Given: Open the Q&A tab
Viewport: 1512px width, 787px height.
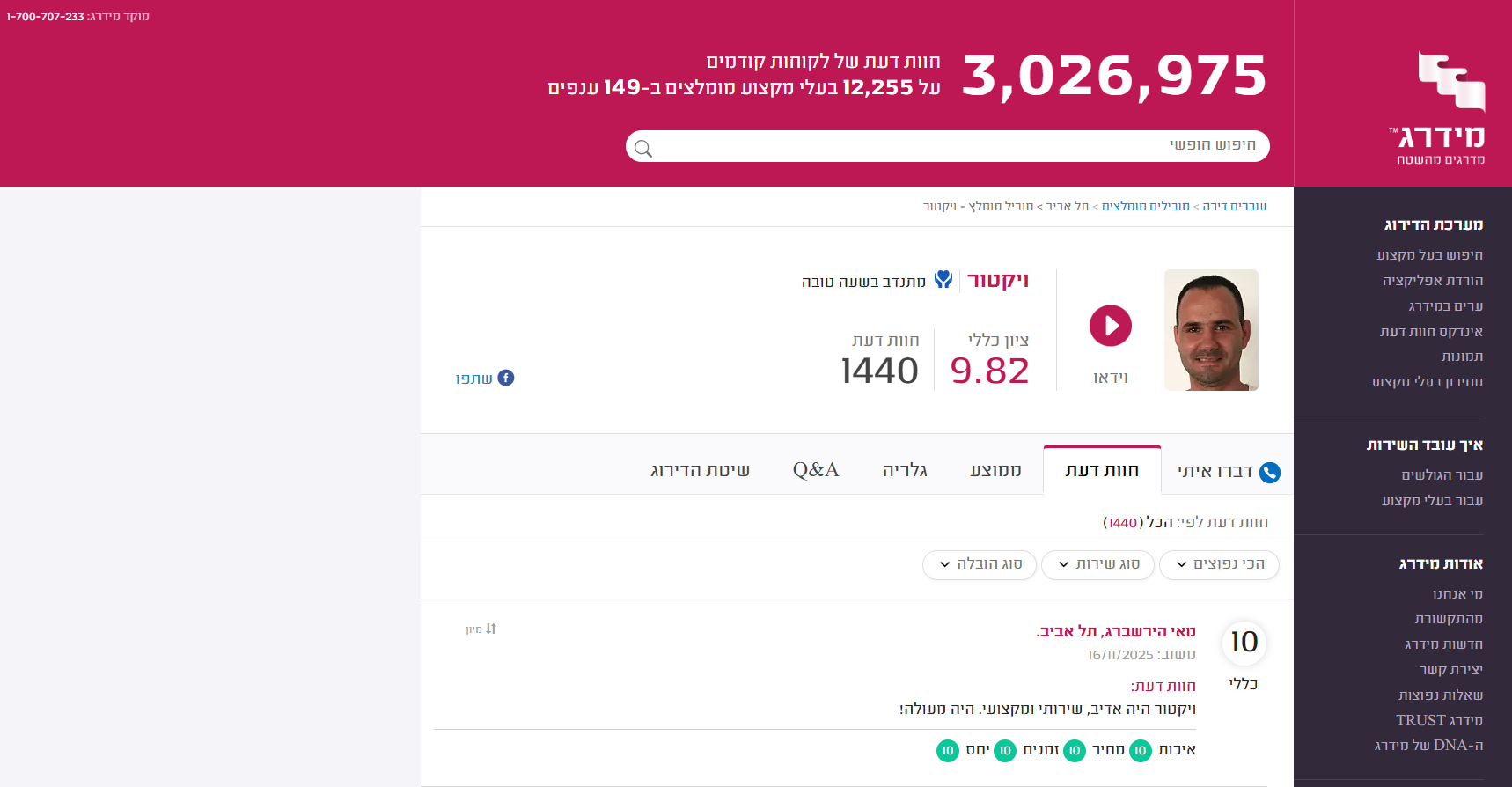Looking at the screenshot, I should click(x=816, y=470).
